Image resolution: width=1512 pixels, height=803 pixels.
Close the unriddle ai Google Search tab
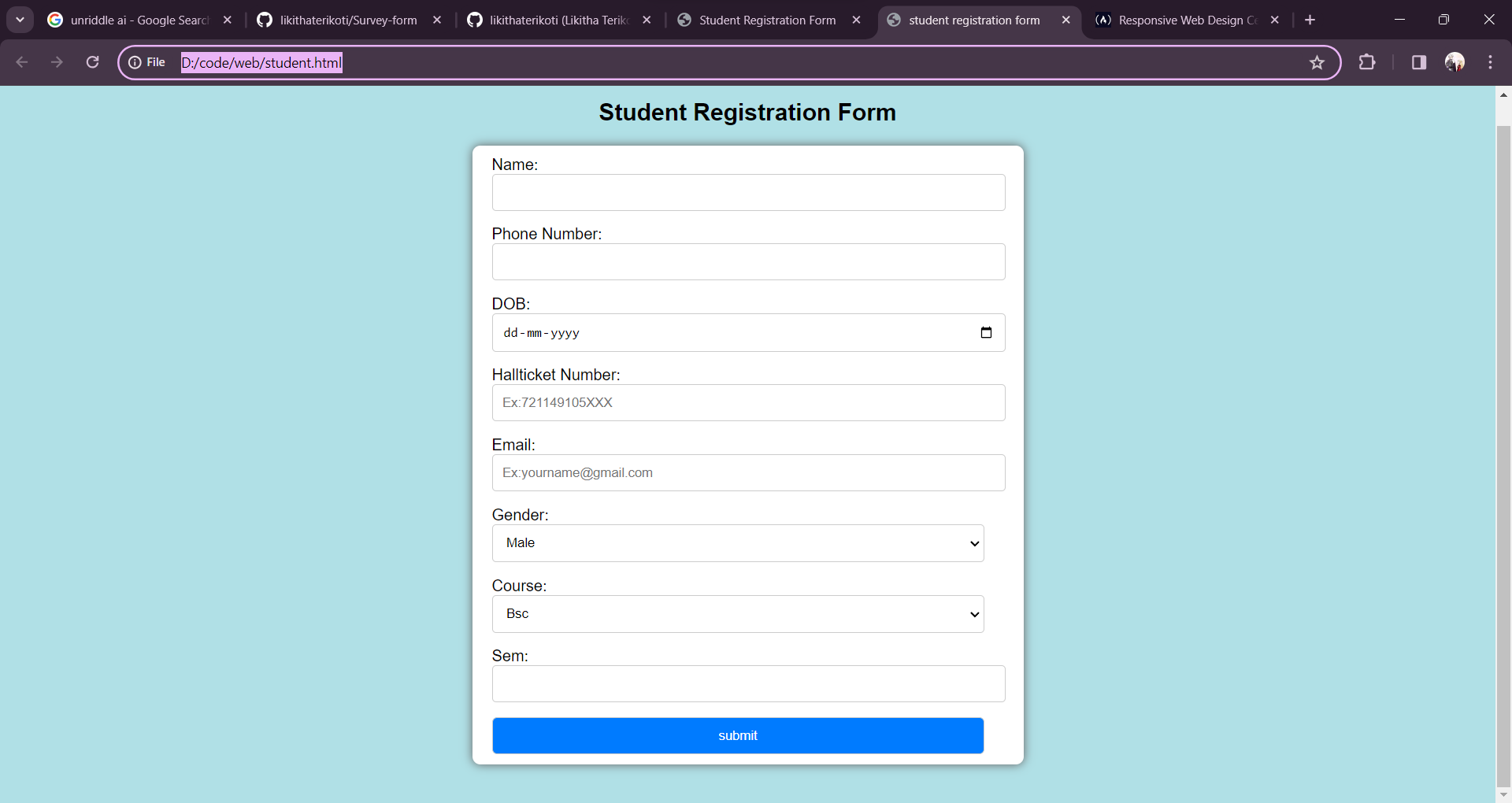coord(228,20)
